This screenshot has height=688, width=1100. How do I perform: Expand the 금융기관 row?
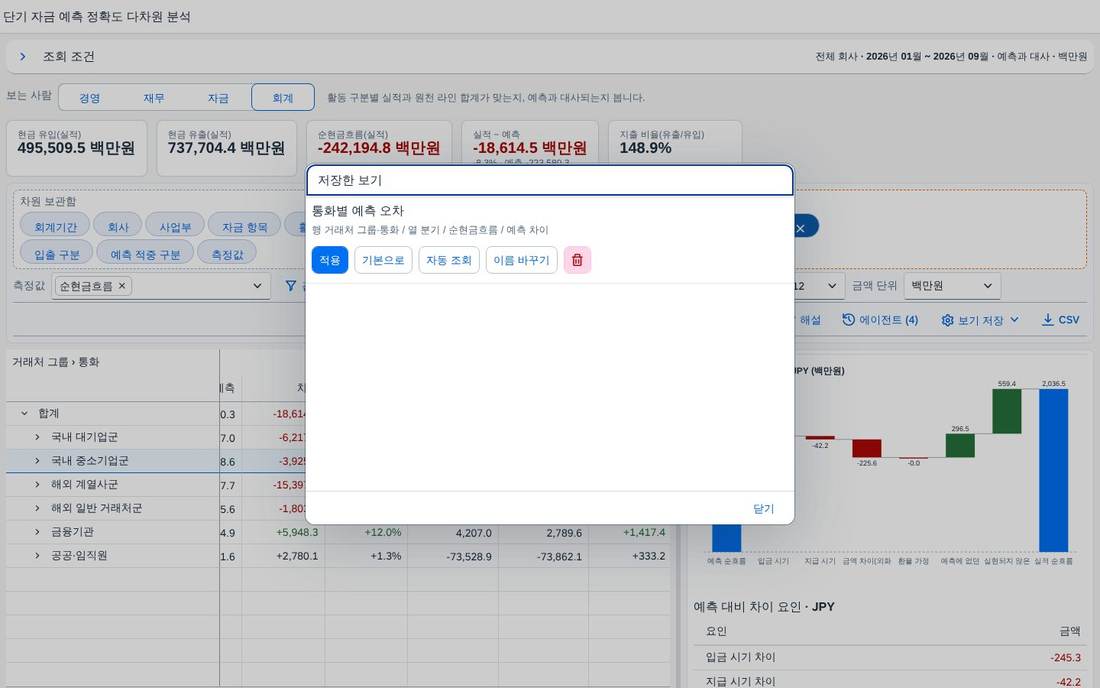coord(37,532)
